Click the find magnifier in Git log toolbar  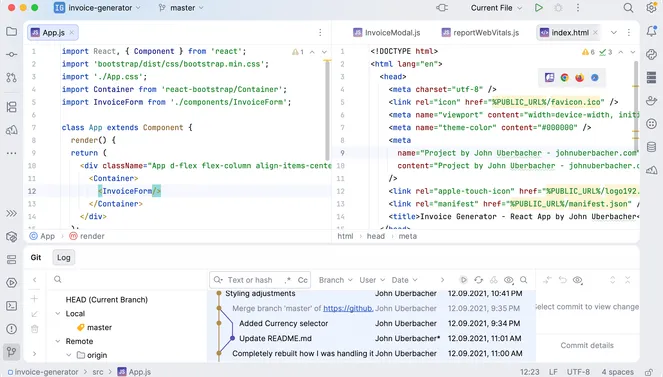pos(523,280)
